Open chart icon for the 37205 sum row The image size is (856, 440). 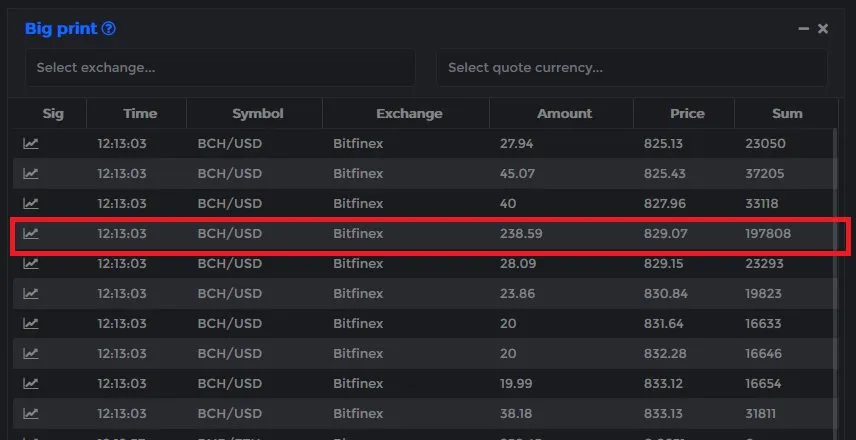click(x=31, y=174)
